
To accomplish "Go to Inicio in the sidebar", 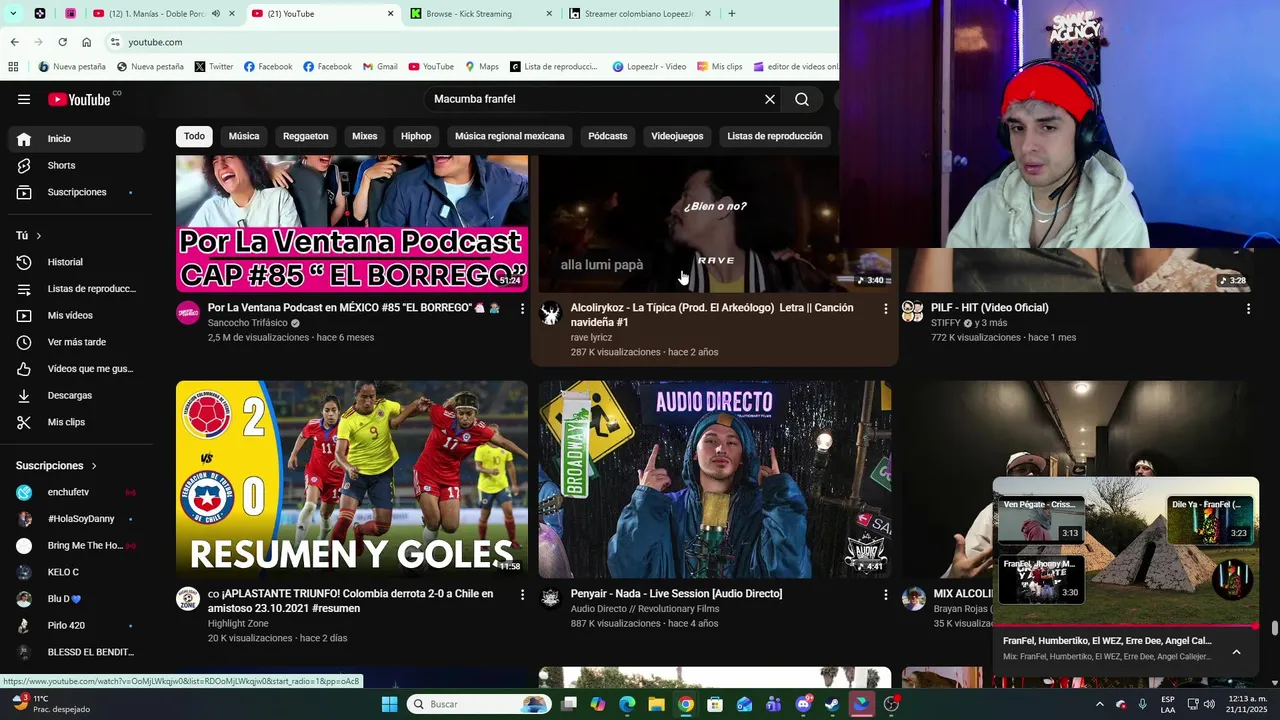I will tap(76, 139).
